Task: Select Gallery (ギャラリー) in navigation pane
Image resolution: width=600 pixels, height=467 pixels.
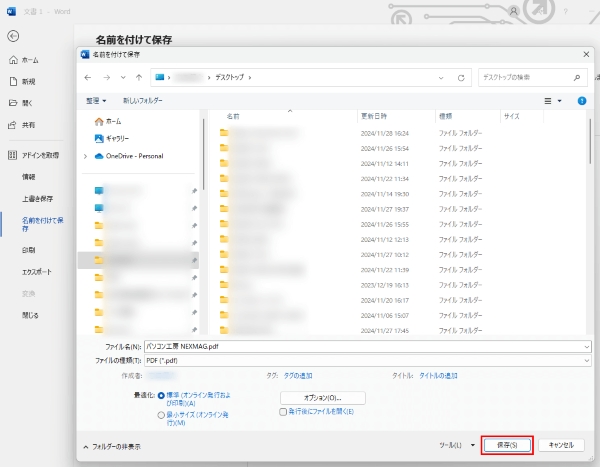Action: 112,139
